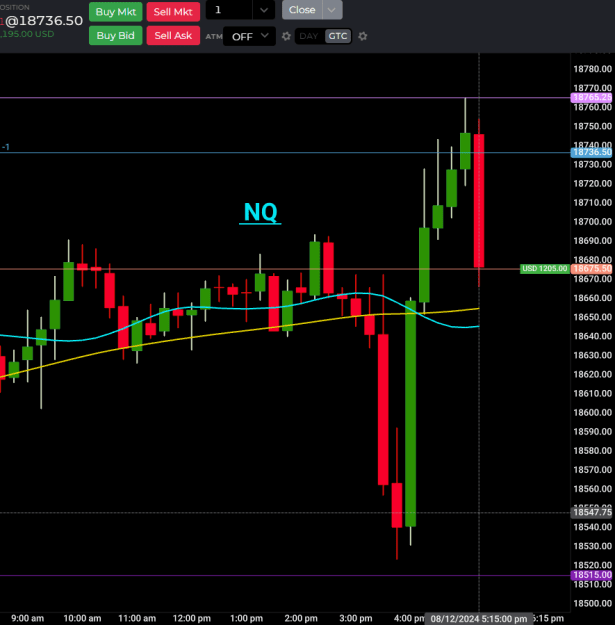Click the 18547.75 crosshair price label
Image resolution: width=615 pixels, height=625 pixels.
click(591, 512)
